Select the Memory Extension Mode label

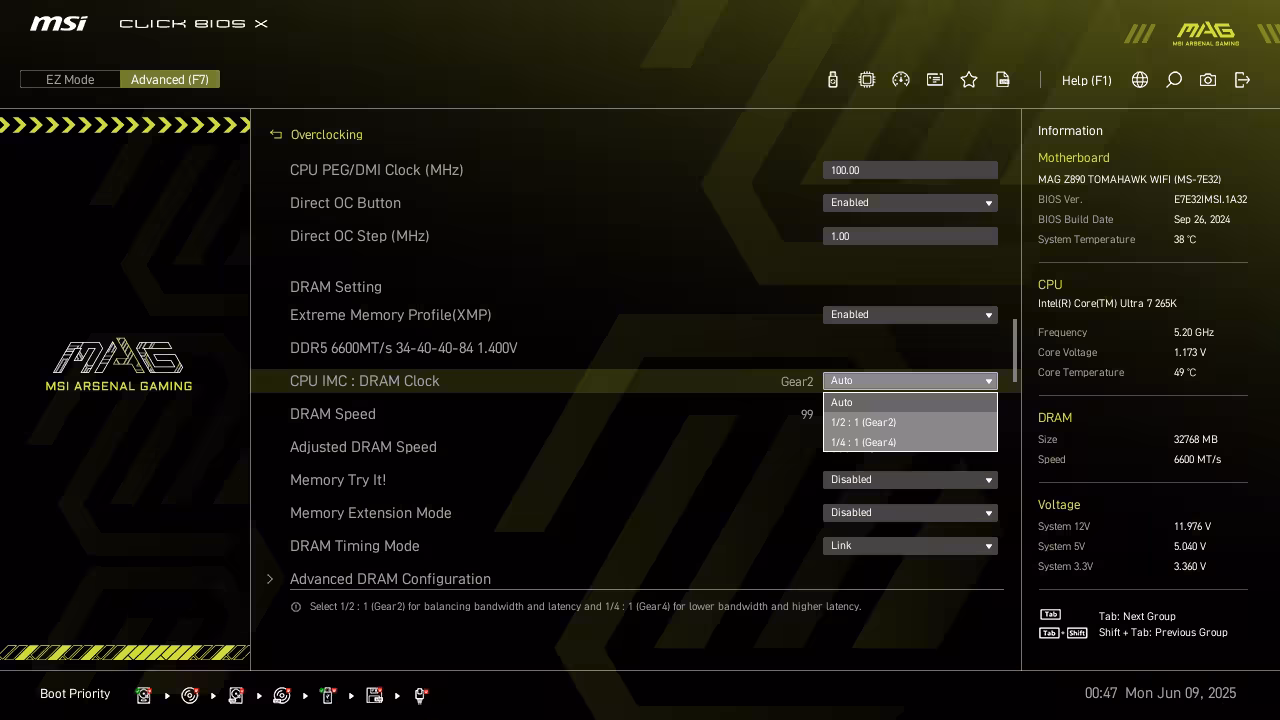click(371, 513)
